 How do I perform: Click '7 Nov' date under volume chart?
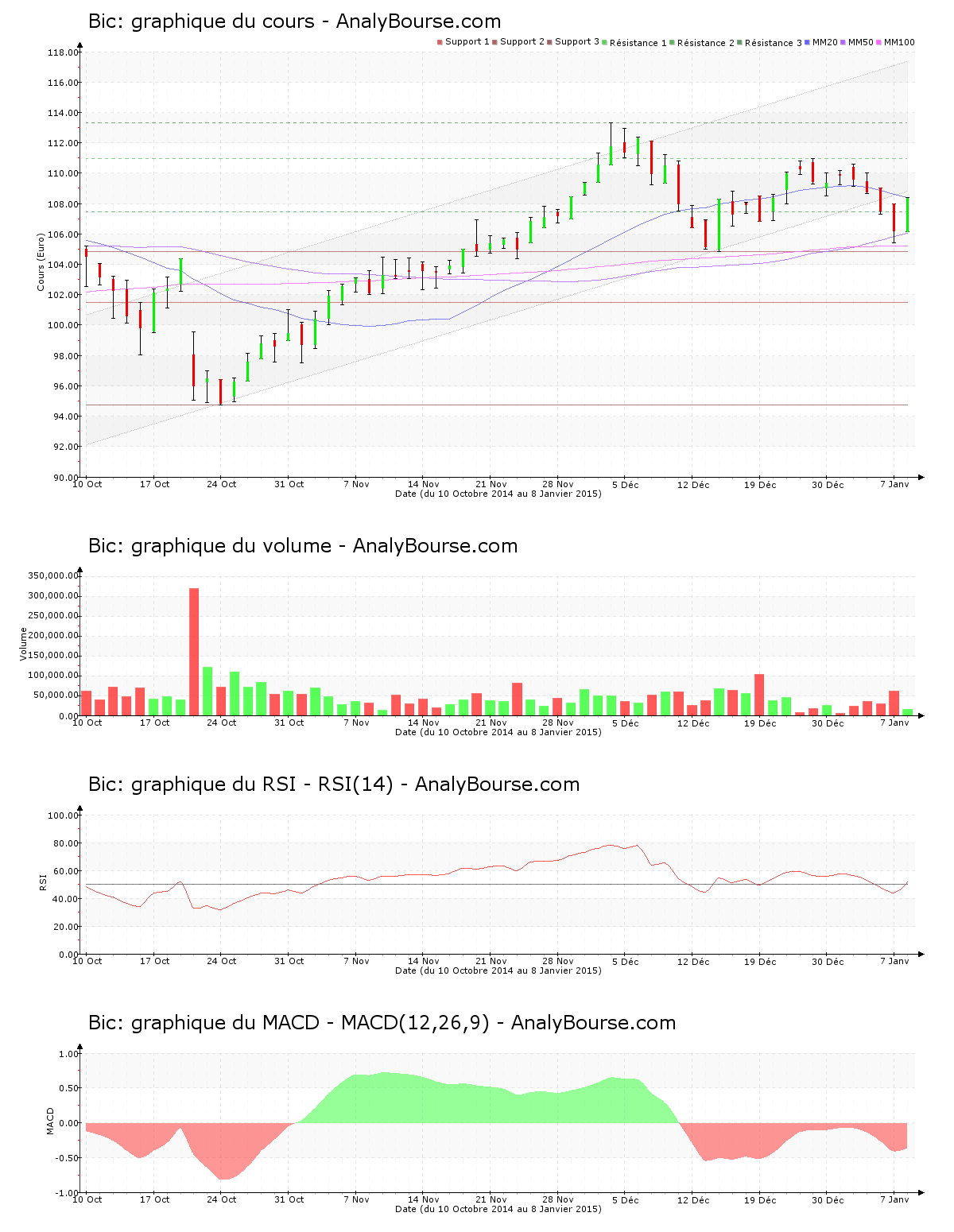356,723
